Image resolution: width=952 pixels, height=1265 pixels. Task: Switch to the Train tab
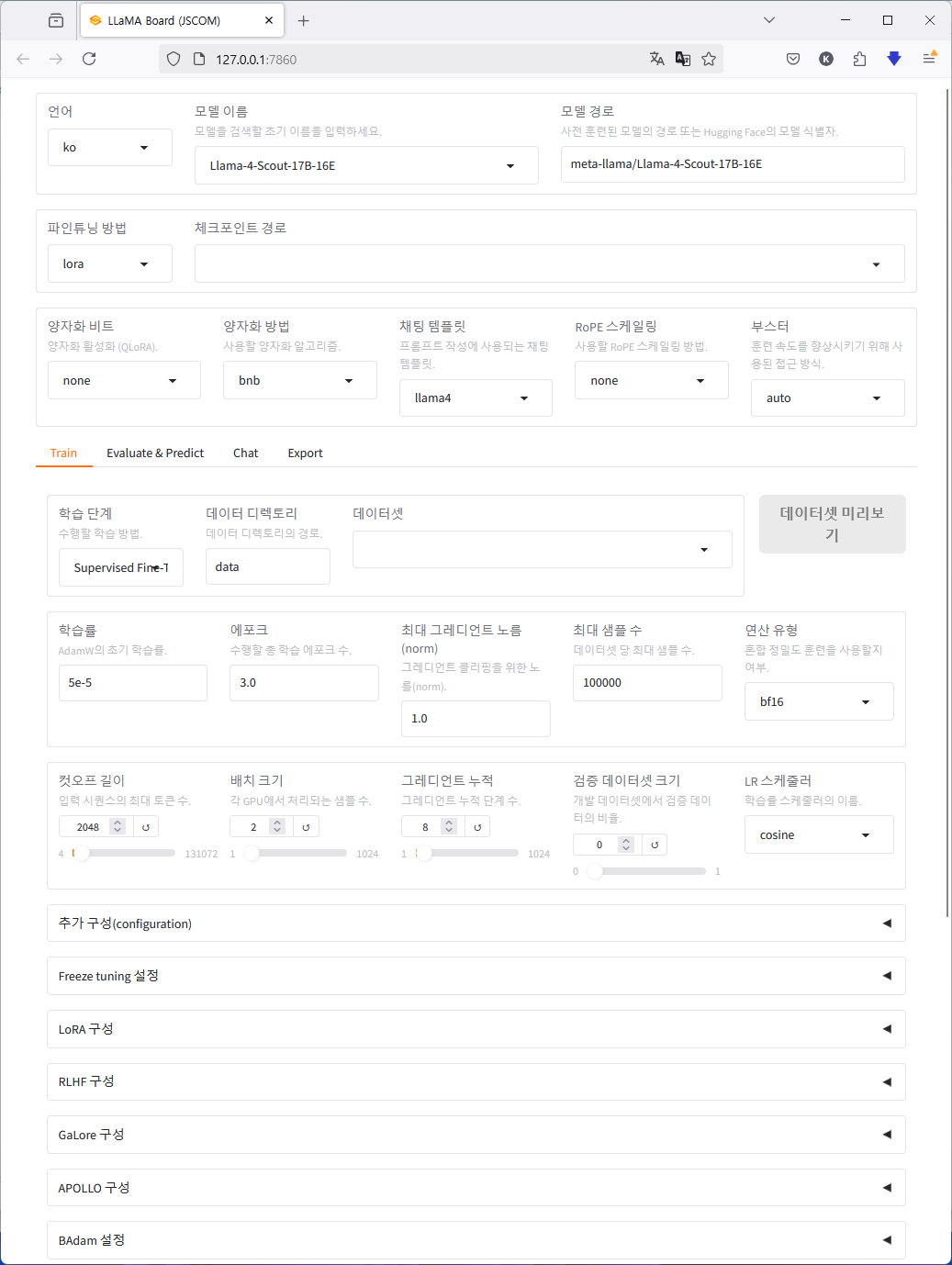[63, 453]
